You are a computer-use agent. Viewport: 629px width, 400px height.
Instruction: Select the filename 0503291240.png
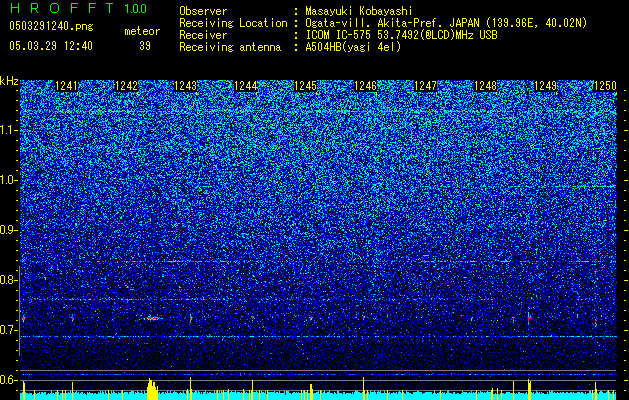[x=51, y=26]
